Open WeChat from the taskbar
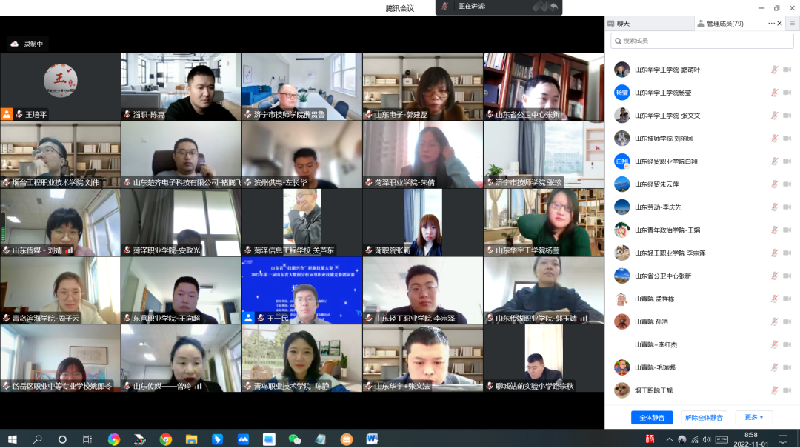Viewport: 800px width, 447px height. click(x=294, y=439)
